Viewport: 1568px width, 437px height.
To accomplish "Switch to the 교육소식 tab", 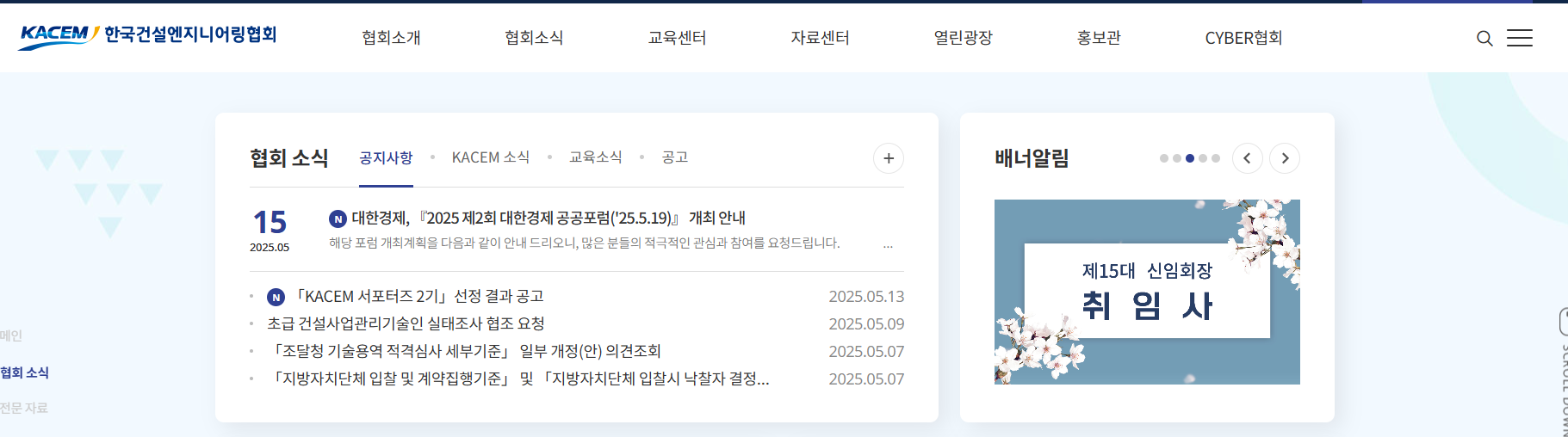I will pyautogui.click(x=595, y=157).
